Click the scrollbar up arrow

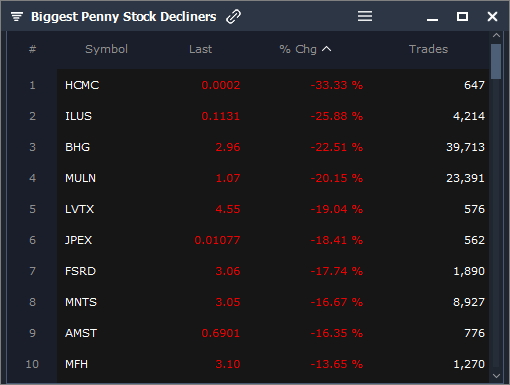(x=496, y=35)
